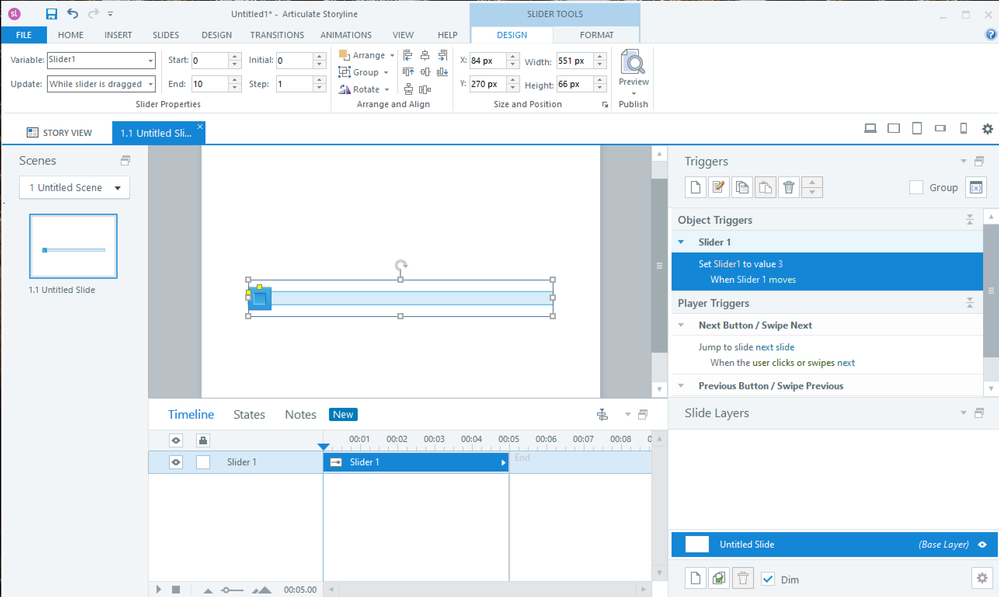
Task: Duplicate the selected slide layer
Action: click(719, 578)
